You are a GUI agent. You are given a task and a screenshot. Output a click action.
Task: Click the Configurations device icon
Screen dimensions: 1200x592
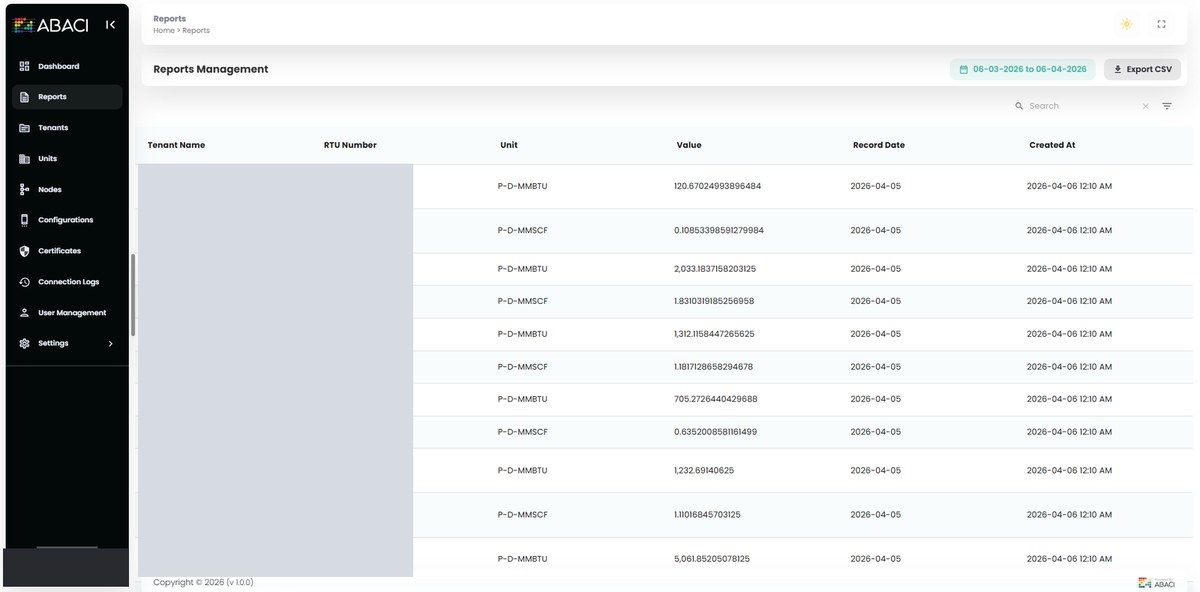24,220
